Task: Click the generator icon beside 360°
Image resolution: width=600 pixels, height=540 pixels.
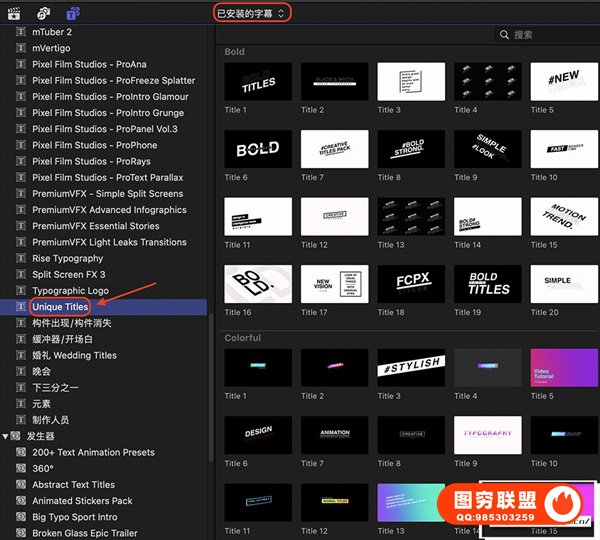Action: pos(22,468)
